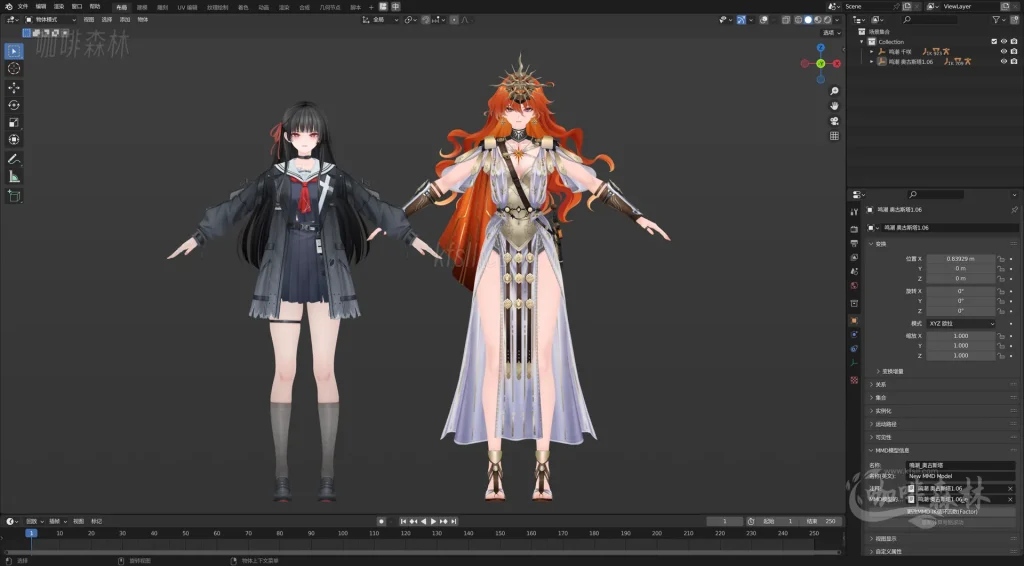Screen dimensions: 1024x566
Task: Open the Texture properties tab
Action: [854, 380]
